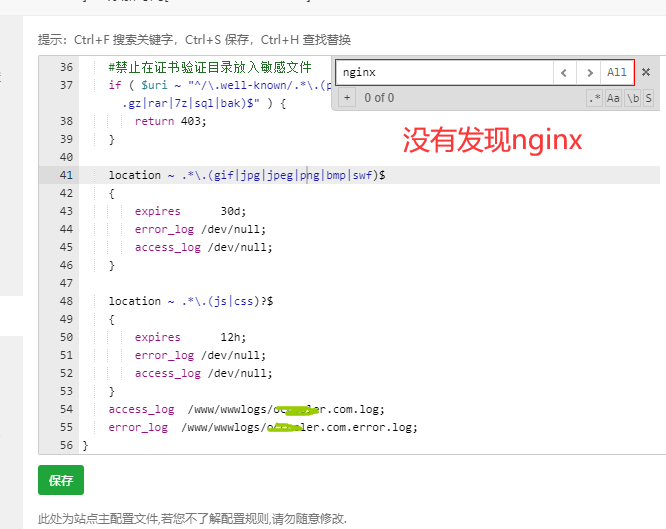Image resolution: width=666 pixels, height=529 pixels.
Task: Click the previous match arrow in search
Action: click(564, 73)
